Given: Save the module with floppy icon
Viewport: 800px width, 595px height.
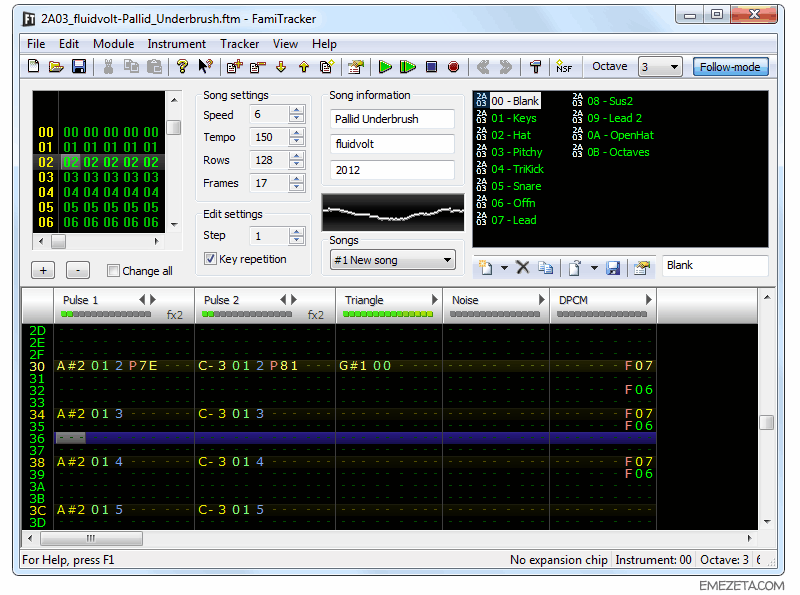Looking at the screenshot, I should pos(79,67).
